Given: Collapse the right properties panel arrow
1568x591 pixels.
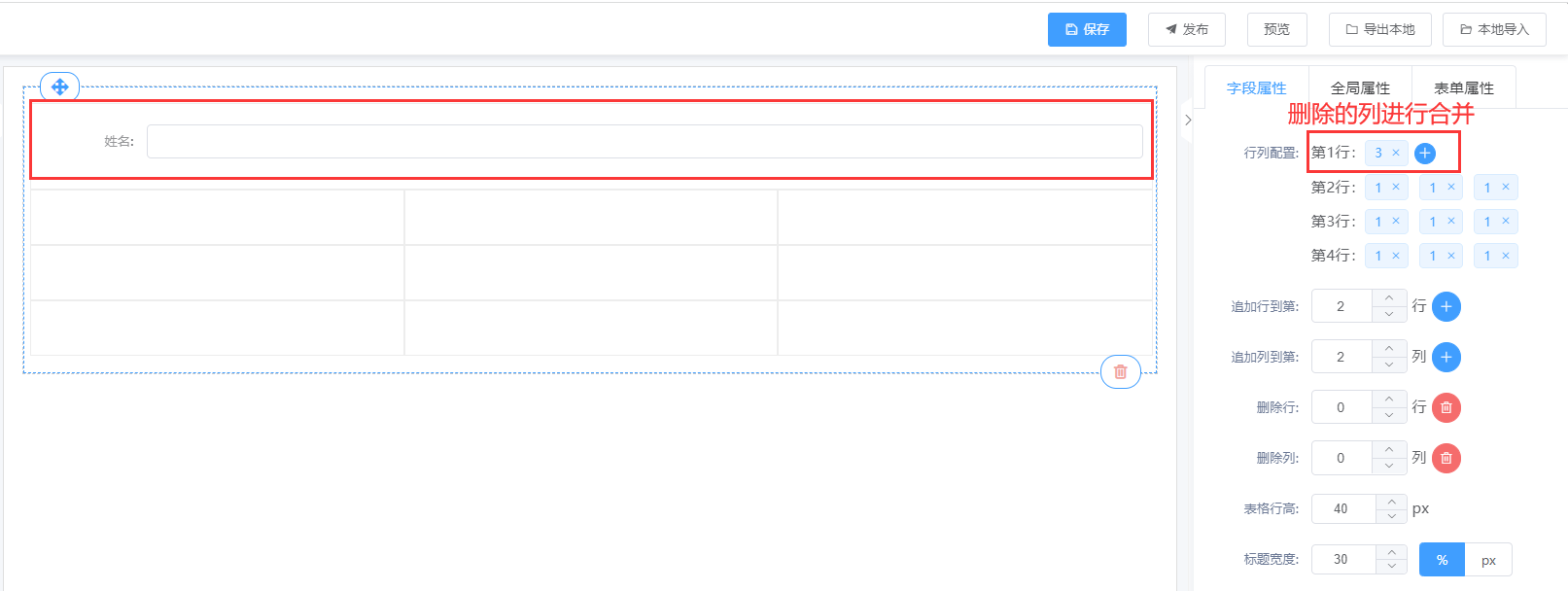Looking at the screenshot, I should [x=1188, y=120].
